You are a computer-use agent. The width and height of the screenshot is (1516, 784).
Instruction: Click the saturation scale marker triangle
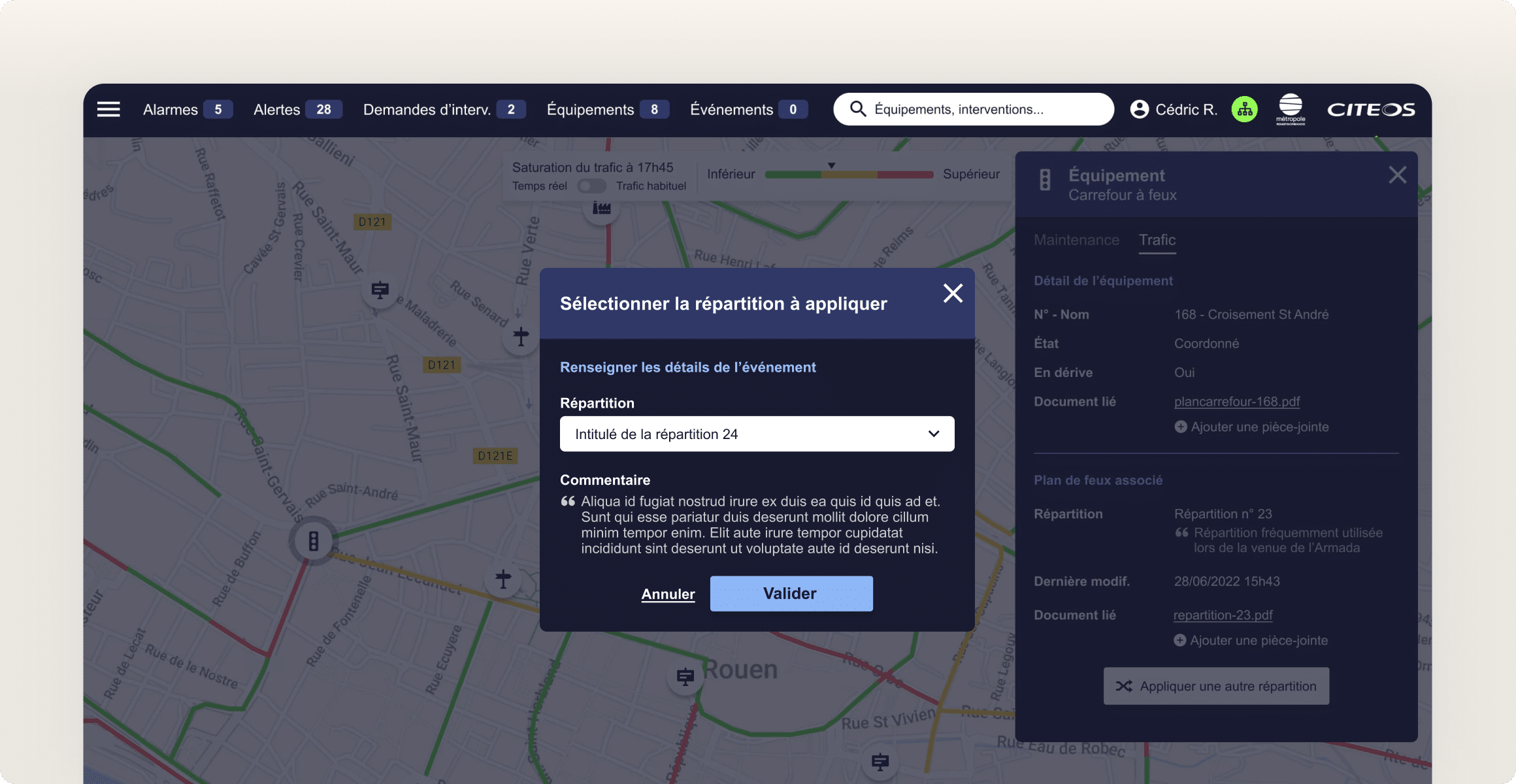[x=831, y=165]
